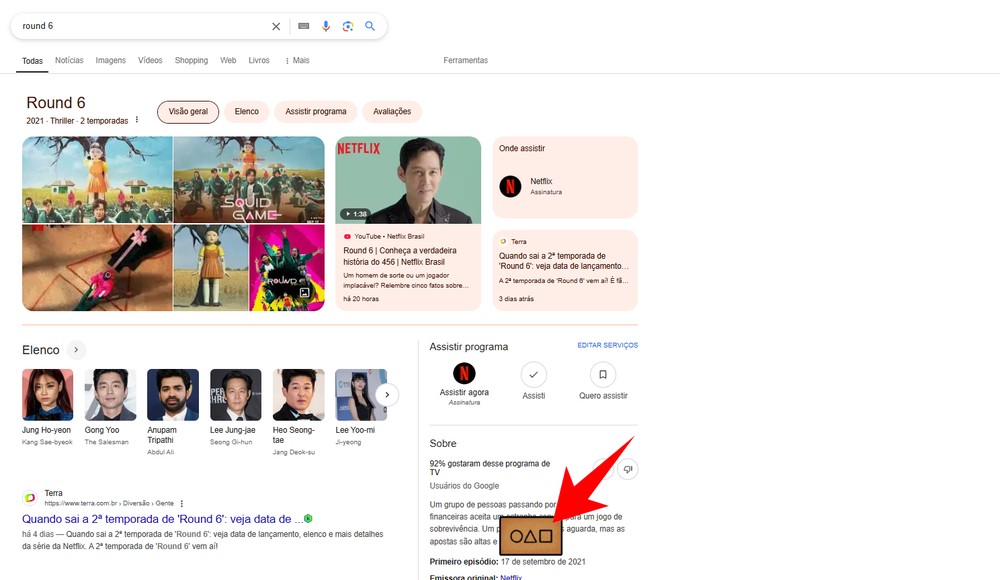The width and height of the screenshot is (1000, 580).
Task: Select the Avaliações chip
Action: pyautogui.click(x=392, y=112)
